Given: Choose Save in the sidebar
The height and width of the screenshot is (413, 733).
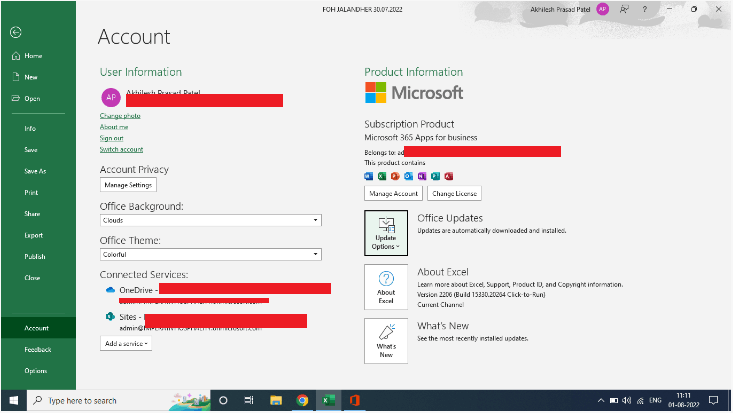Looking at the screenshot, I should tap(31, 150).
